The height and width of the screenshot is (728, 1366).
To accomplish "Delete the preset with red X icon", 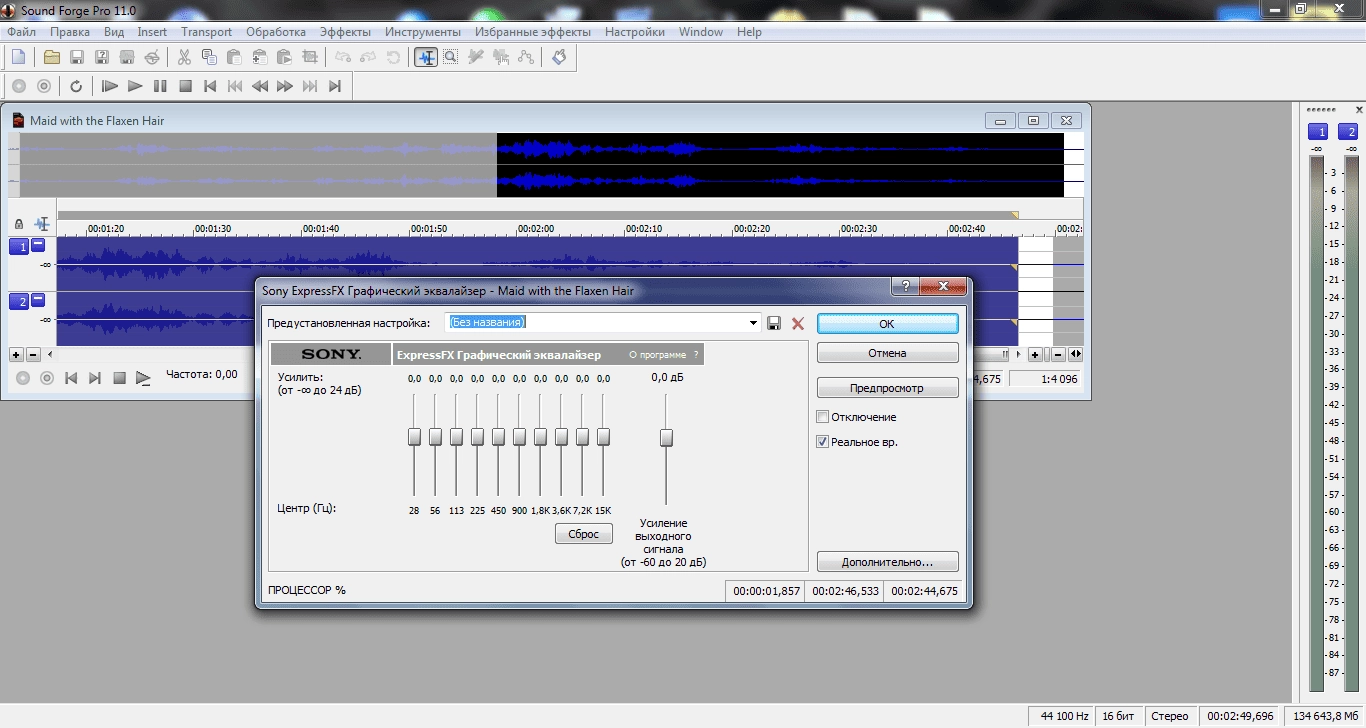I will point(798,323).
